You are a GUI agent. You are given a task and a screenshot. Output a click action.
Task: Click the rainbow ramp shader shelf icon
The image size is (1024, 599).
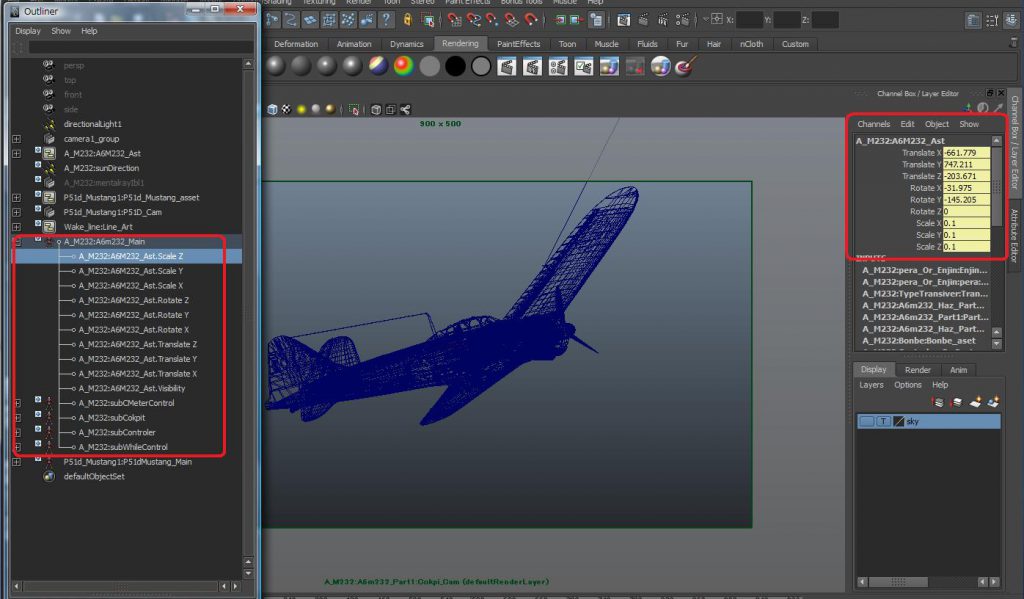tap(404, 66)
